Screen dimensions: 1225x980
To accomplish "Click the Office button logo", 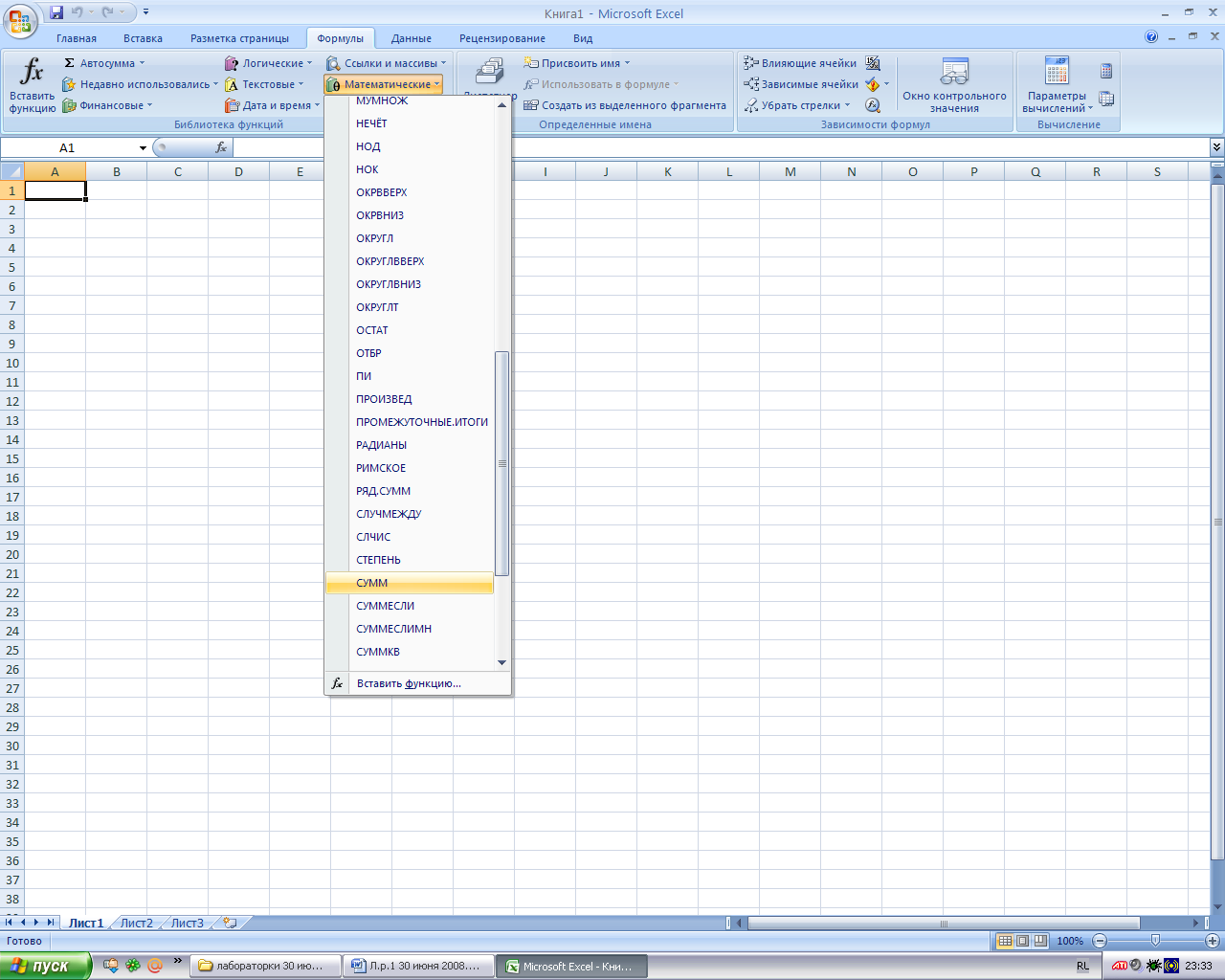I will pyautogui.click(x=19, y=20).
